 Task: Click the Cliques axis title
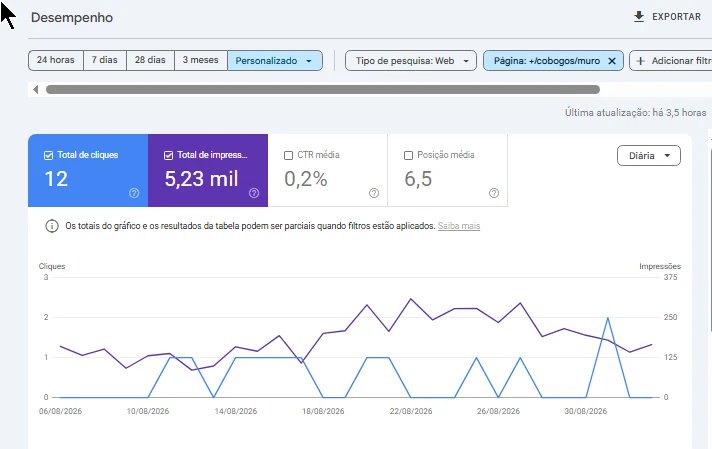(52, 266)
